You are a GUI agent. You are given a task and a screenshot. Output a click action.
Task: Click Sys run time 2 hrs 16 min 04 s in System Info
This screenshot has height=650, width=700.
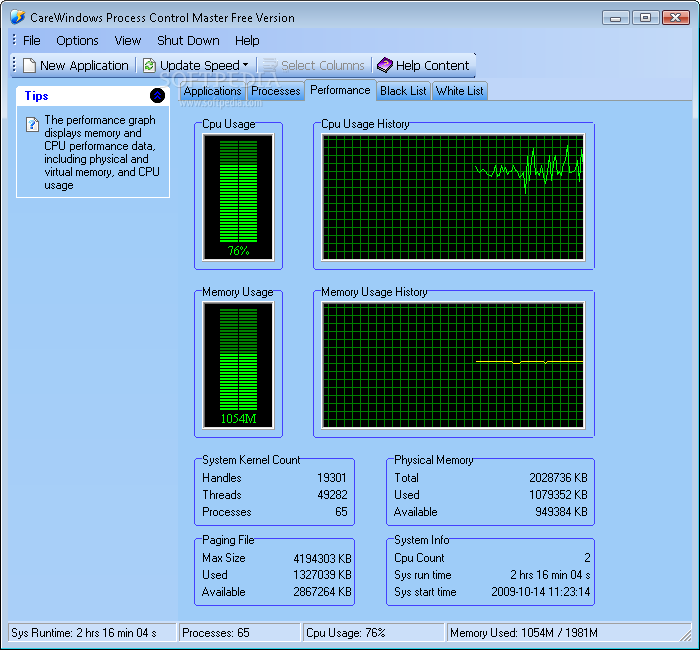[x=550, y=575]
